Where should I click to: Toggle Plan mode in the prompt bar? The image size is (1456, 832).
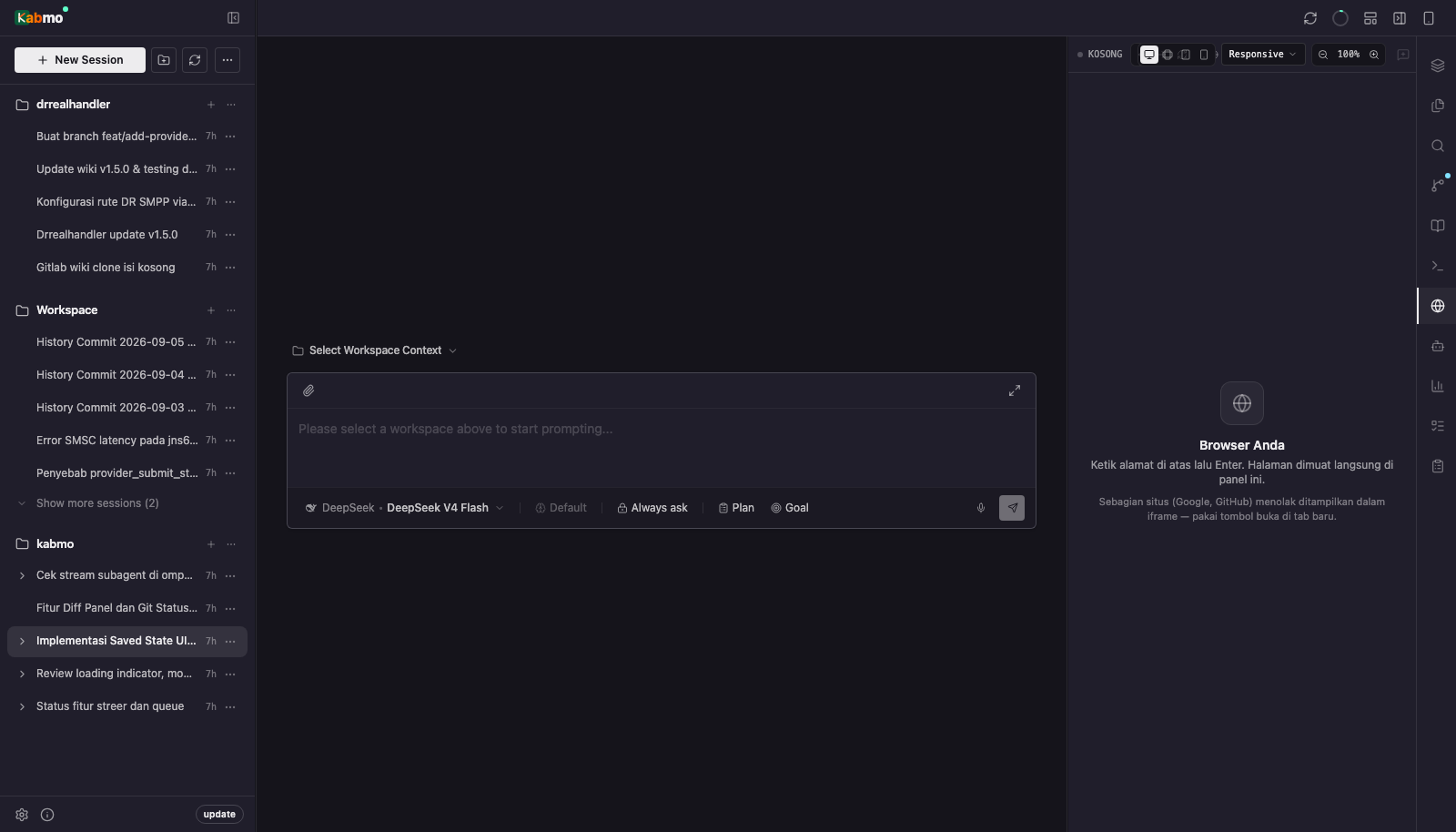[x=736, y=508]
